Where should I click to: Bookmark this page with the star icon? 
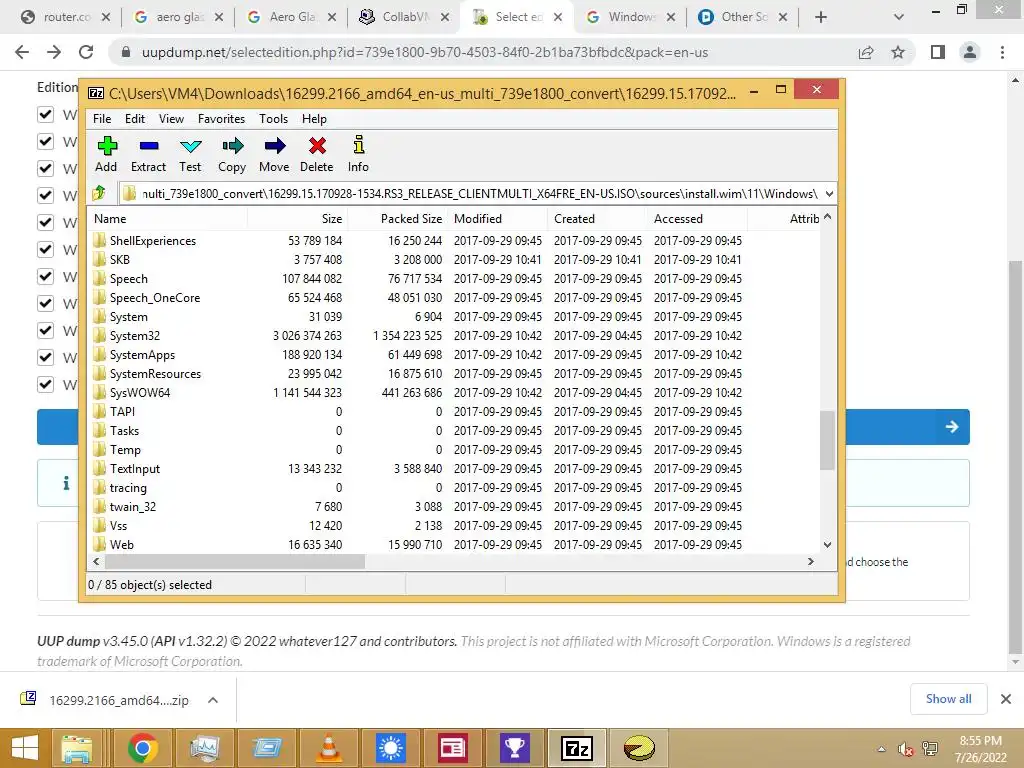coord(898,52)
